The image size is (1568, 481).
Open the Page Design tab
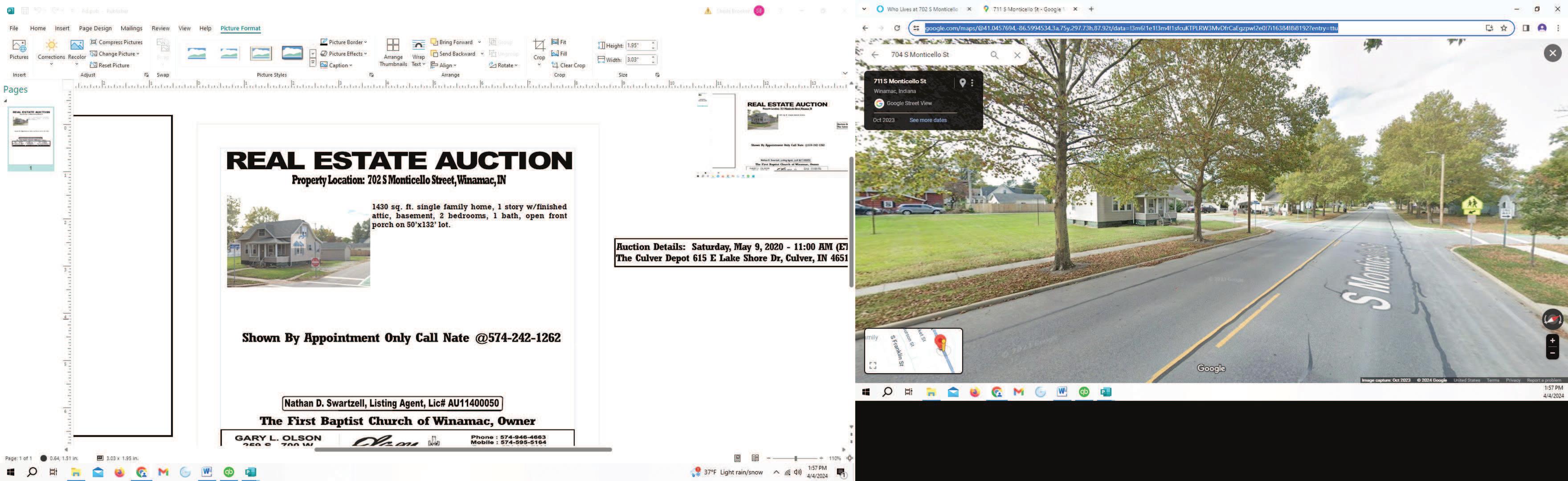[95, 28]
